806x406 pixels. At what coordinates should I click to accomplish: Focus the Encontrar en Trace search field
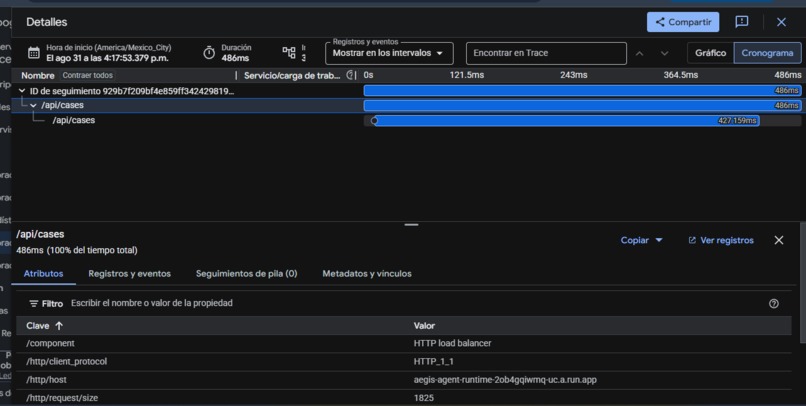pos(546,53)
